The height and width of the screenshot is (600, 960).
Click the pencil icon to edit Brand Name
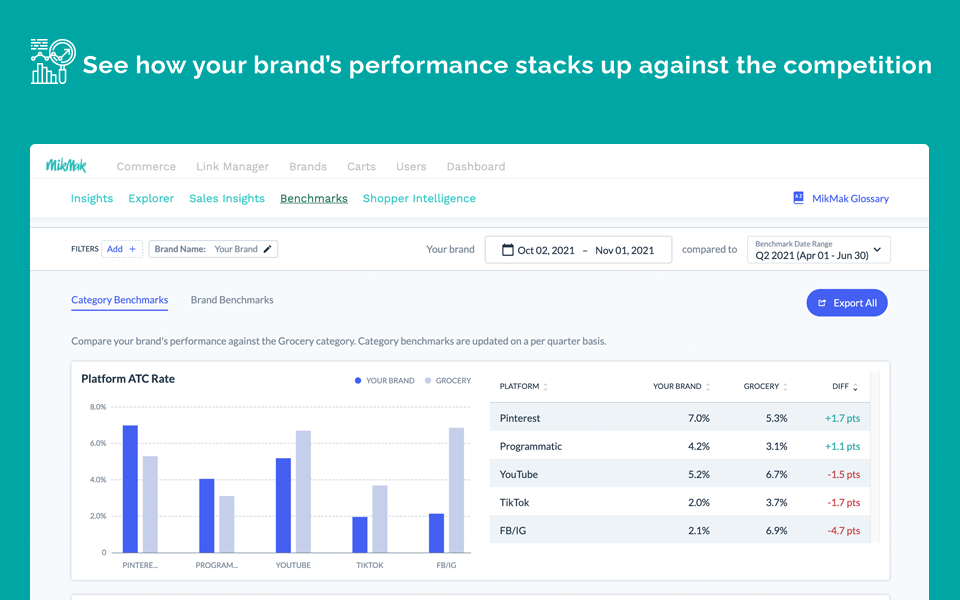[x=267, y=248]
